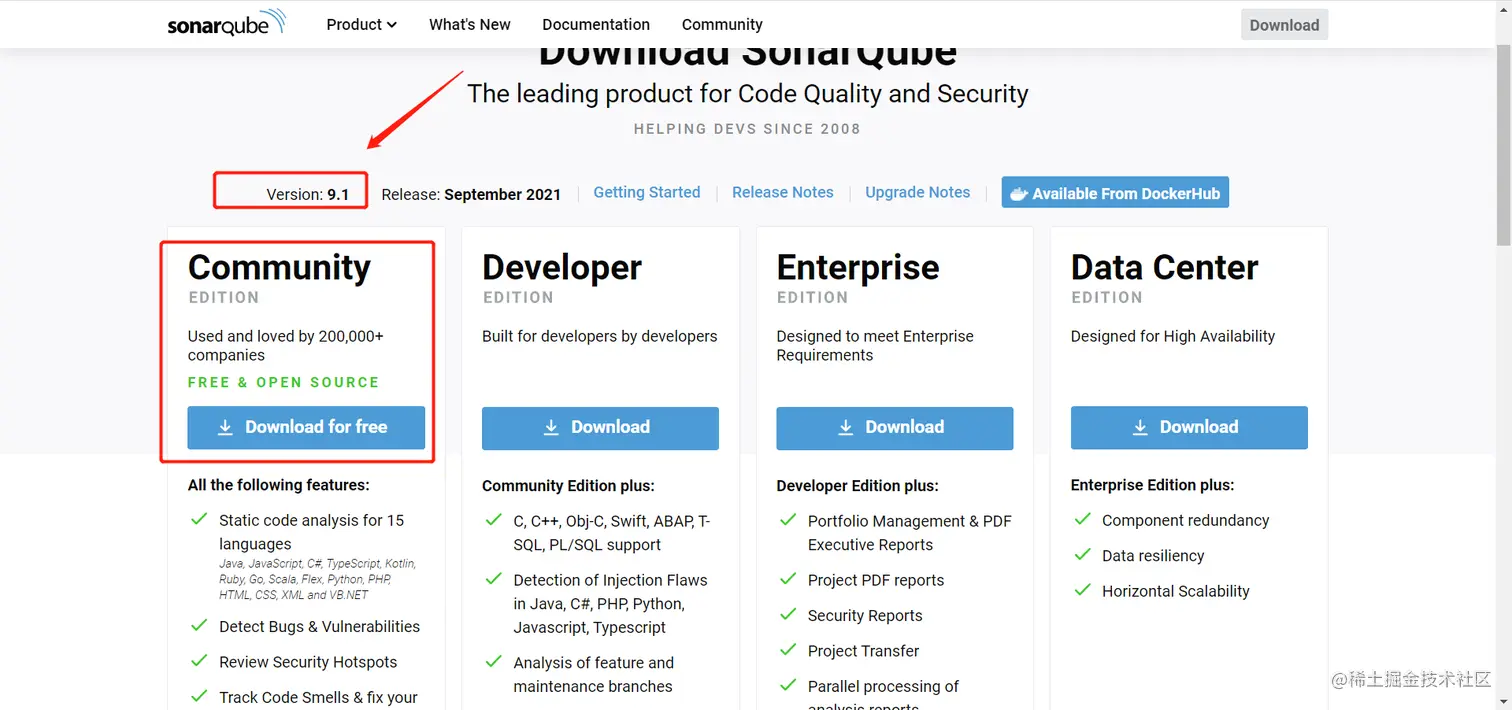1512x710 pixels.
Task: Click checkmark beside Security Reports
Action: (x=787, y=615)
